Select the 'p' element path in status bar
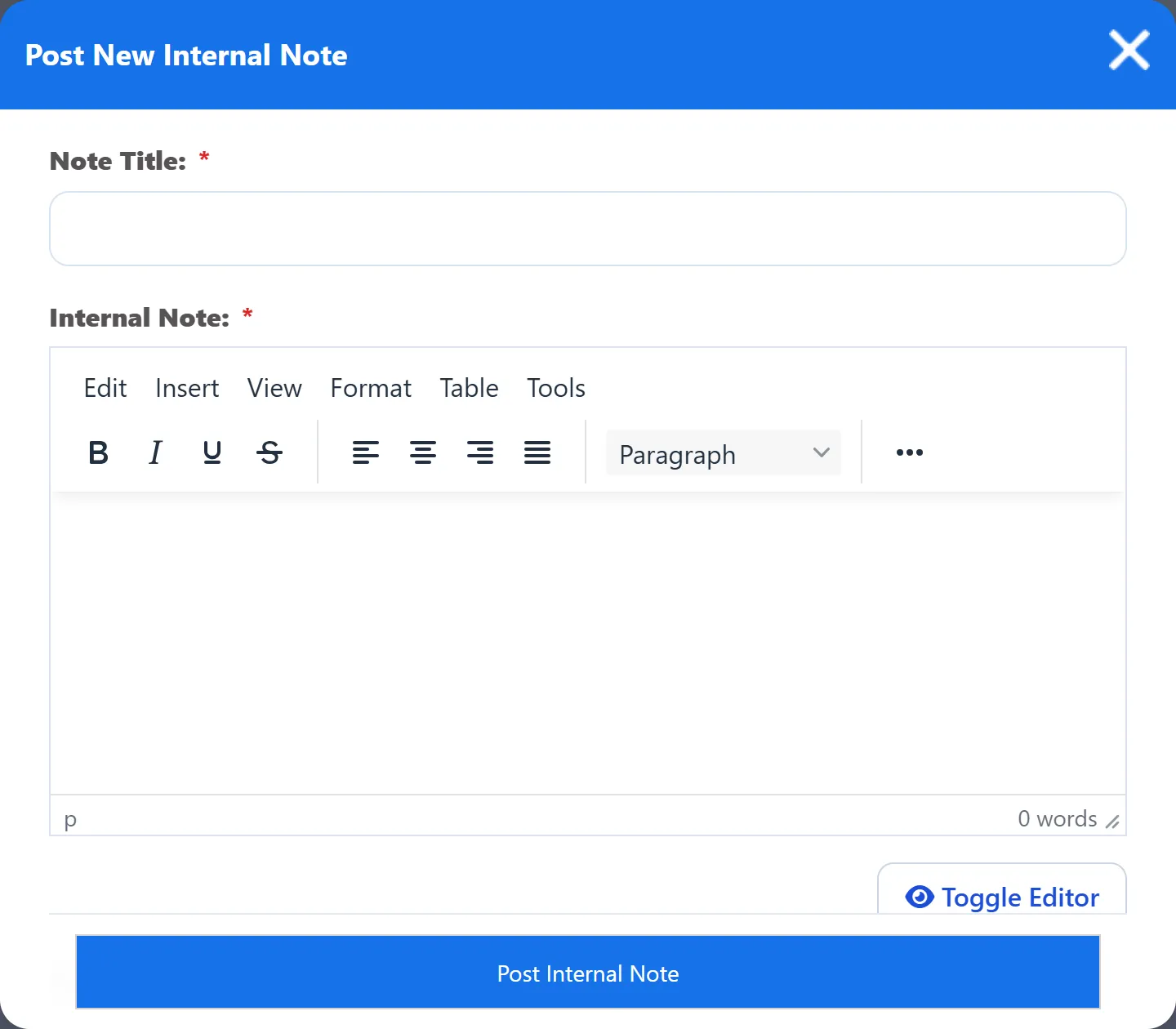1176x1029 pixels. [70, 819]
